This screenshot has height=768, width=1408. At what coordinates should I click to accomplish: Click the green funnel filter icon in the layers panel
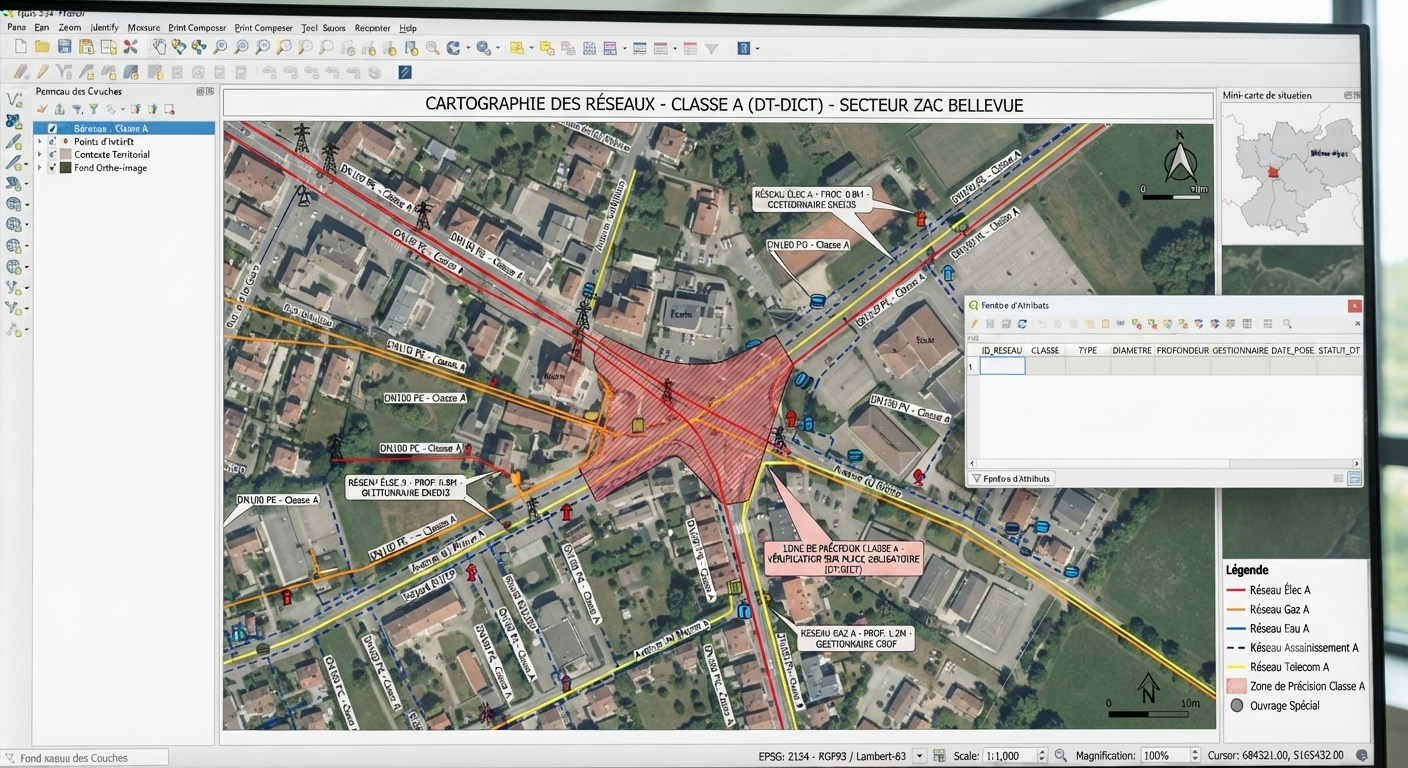93,109
